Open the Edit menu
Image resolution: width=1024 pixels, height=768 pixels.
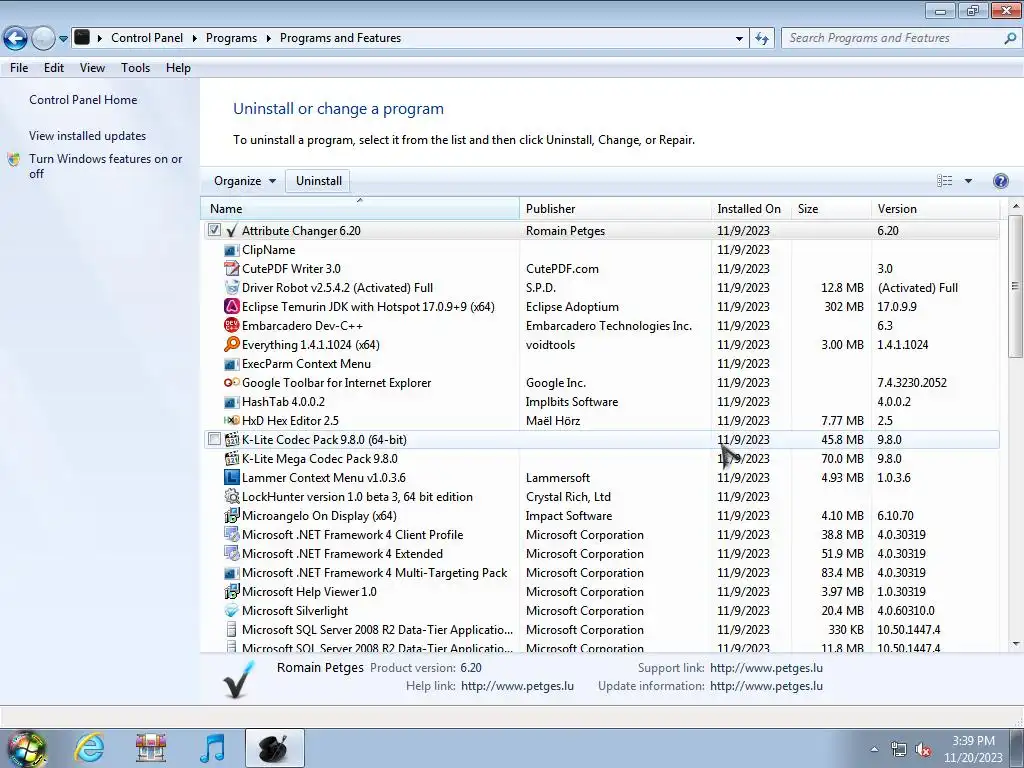click(54, 68)
